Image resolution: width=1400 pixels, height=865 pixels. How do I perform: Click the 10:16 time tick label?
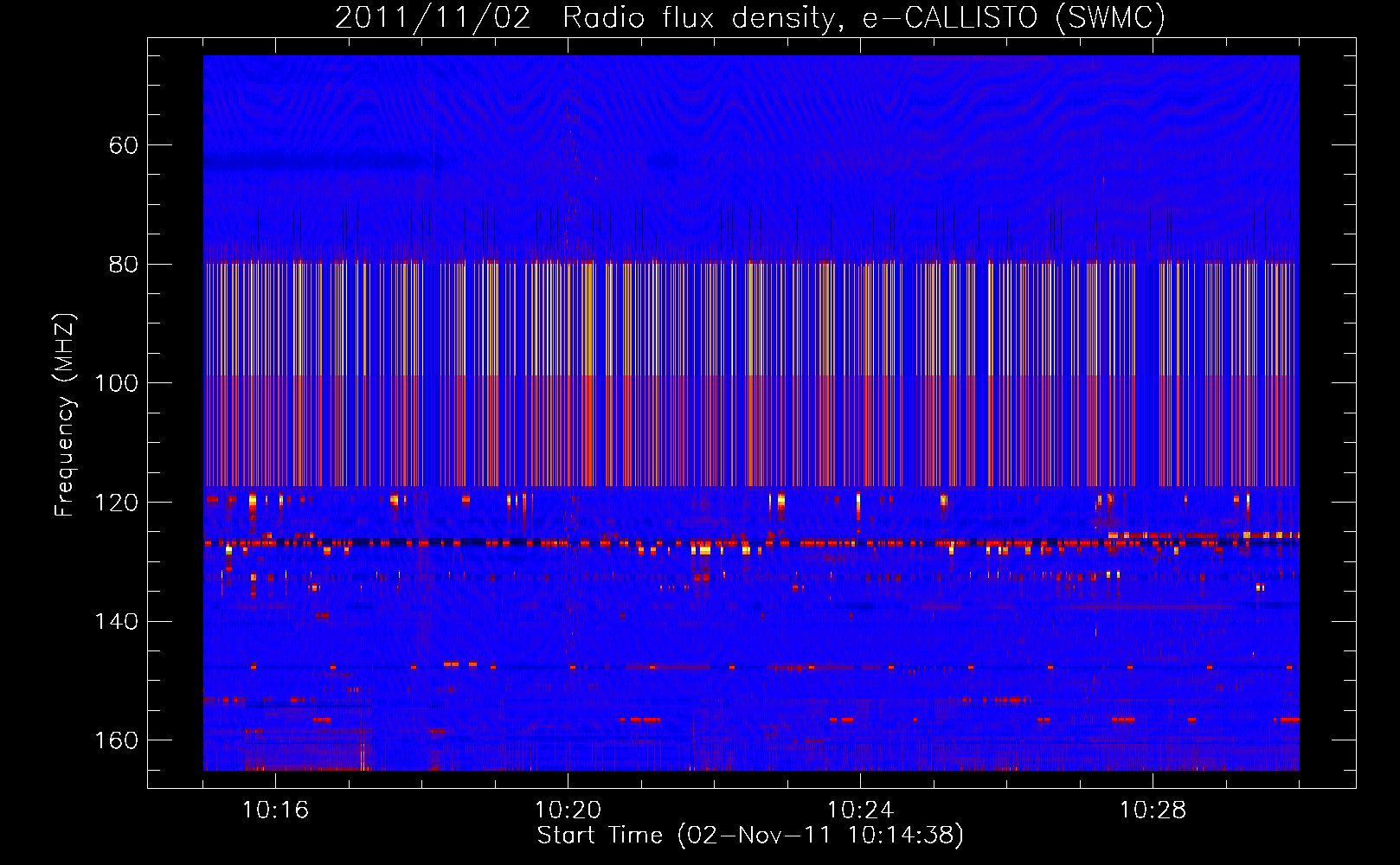click(x=275, y=811)
